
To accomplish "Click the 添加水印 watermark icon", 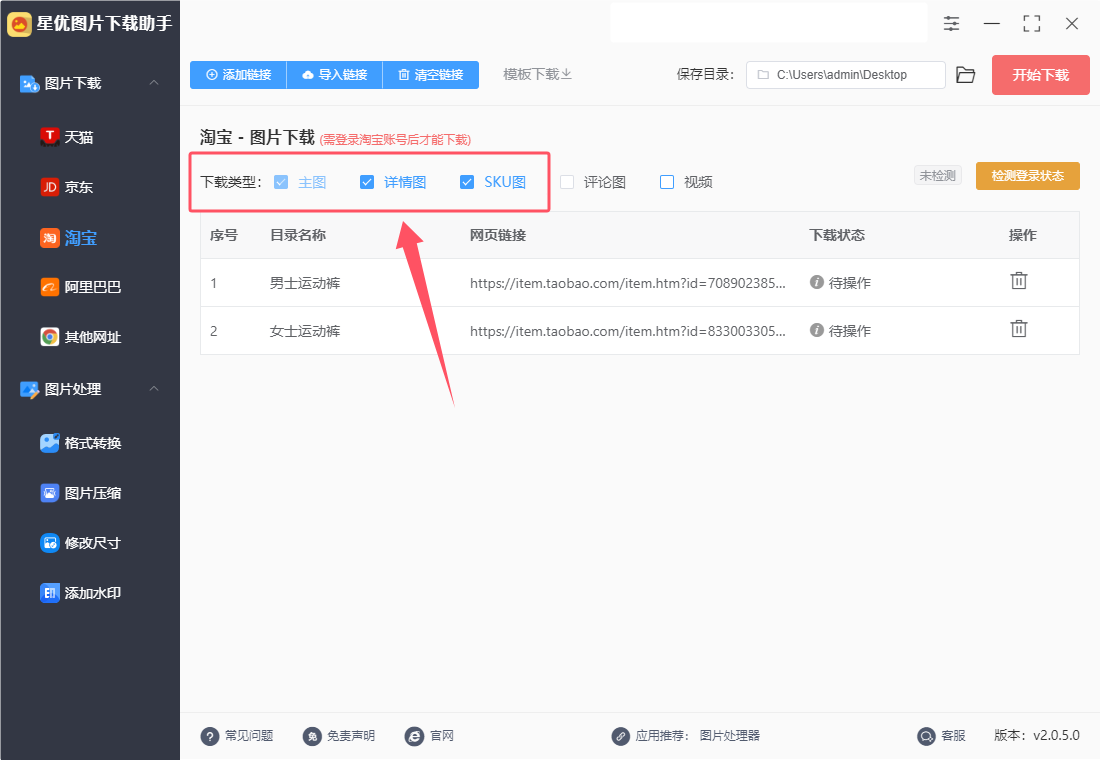I will tap(50, 593).
